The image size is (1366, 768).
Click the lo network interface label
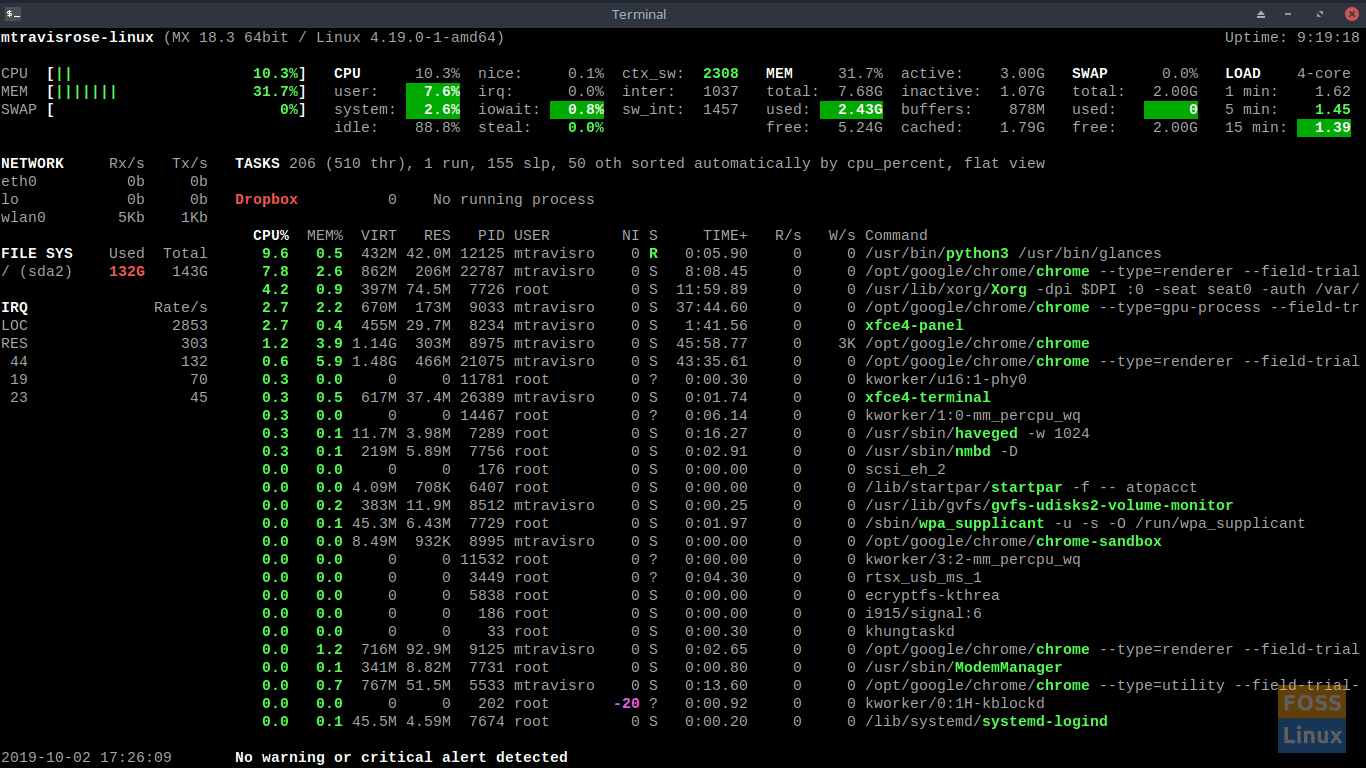(x=10, y=200)
